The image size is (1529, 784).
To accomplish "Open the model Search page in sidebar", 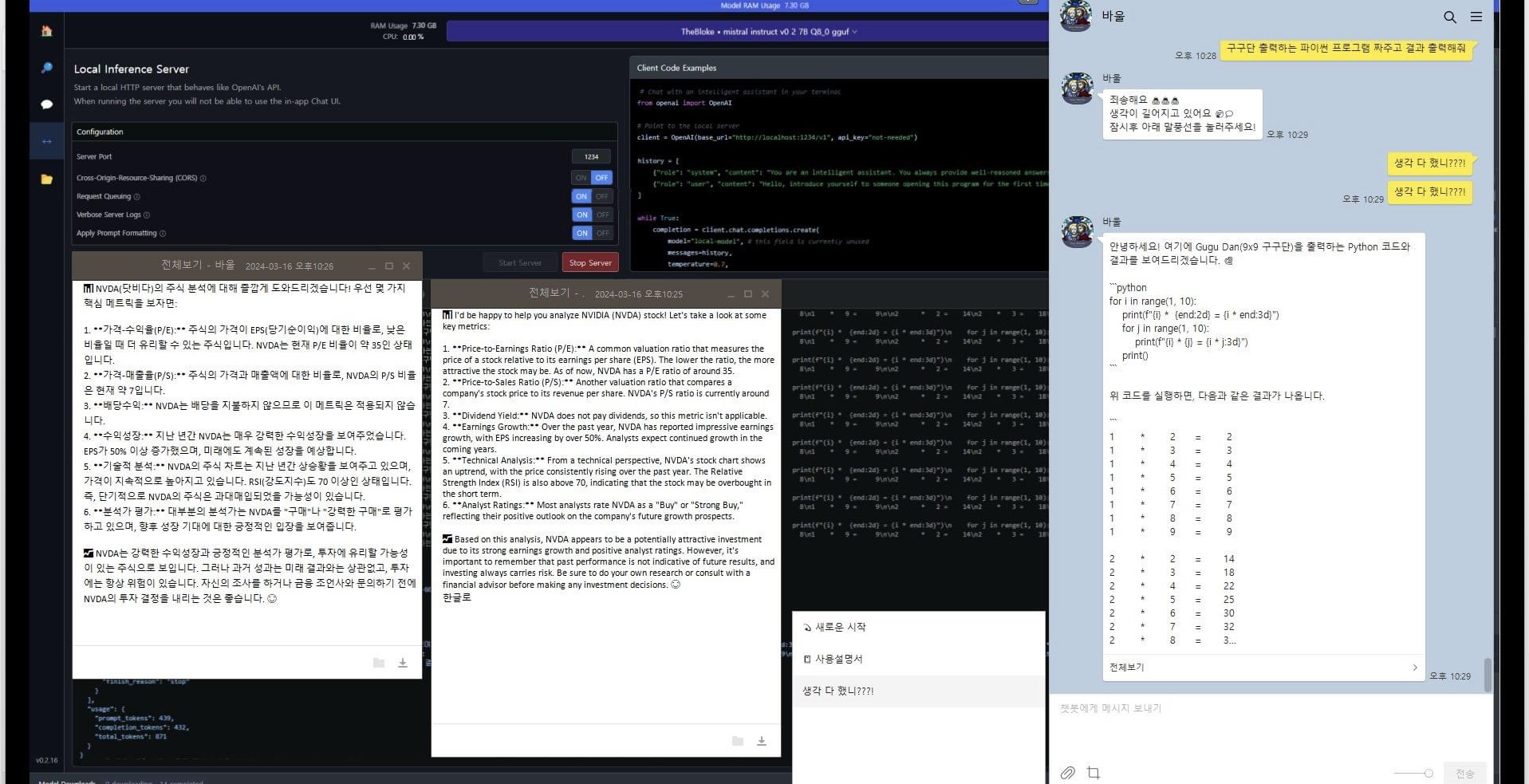I will [x=46, y=68].
